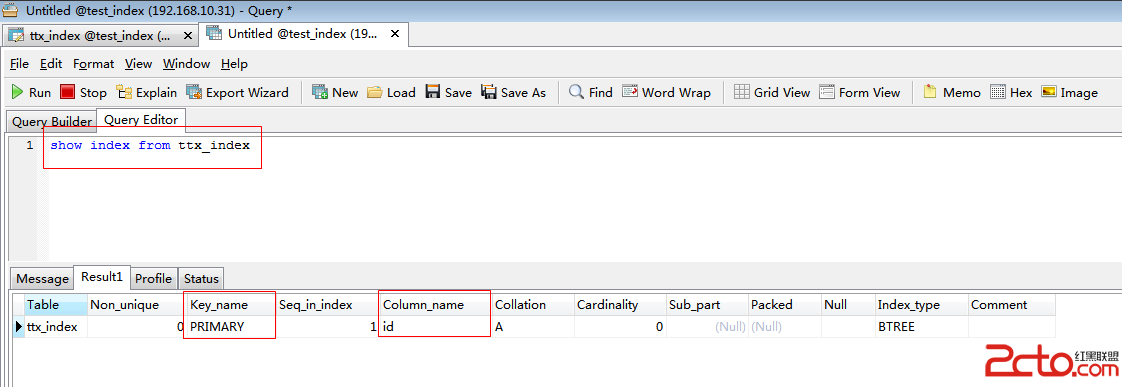Open the Format menu
Screen dimensions: 1122x387
[x=94, y=64]
